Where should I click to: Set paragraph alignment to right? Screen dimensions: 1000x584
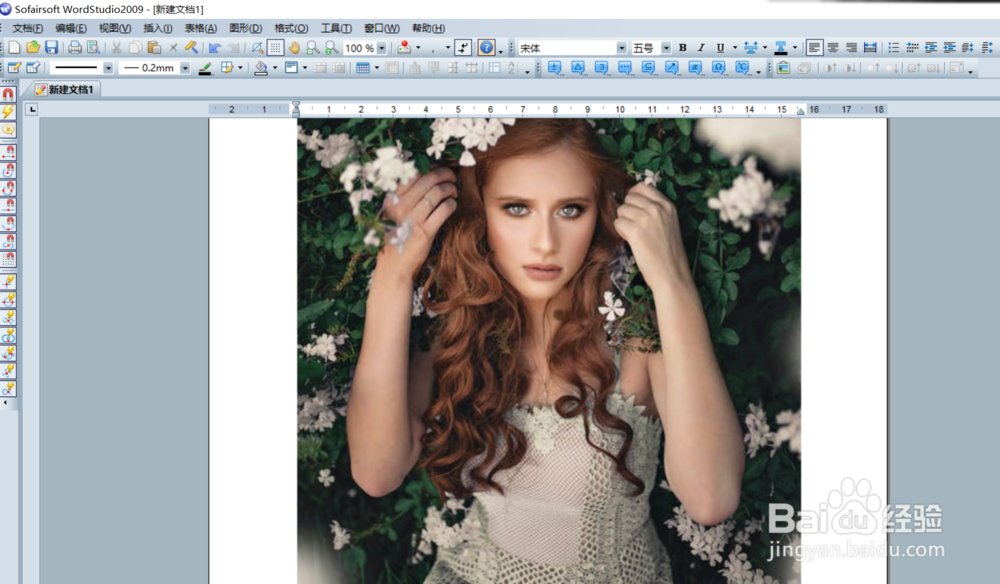pos(851,48)
